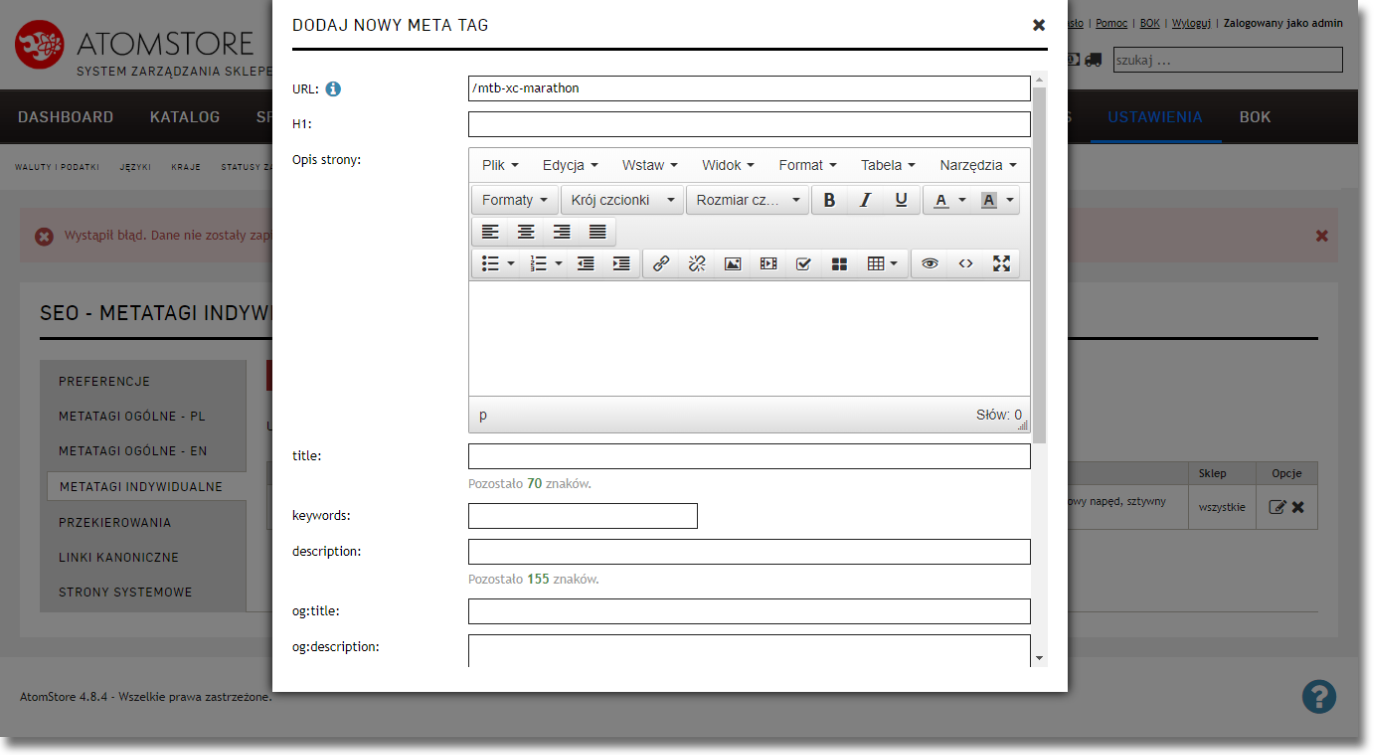
Task: Open source code view in editor
Action: click(x=965, y=264)
